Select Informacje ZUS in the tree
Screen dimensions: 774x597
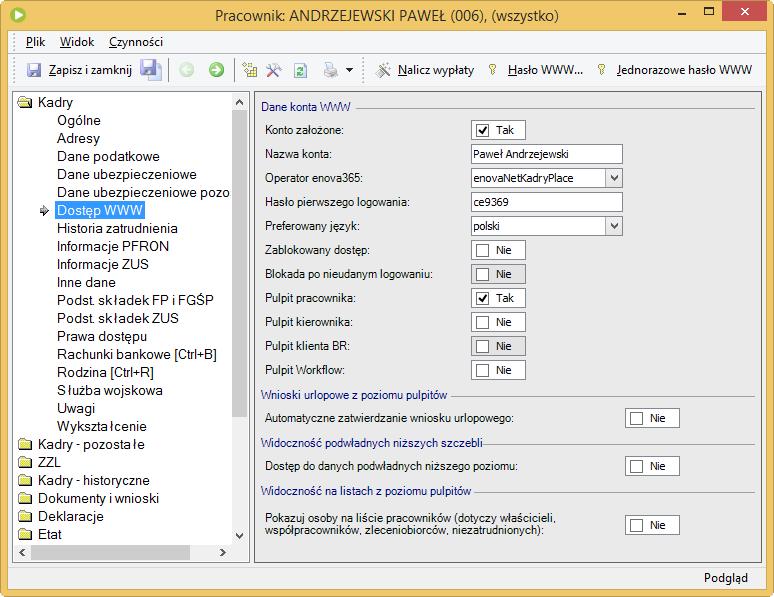pyautogui.click(x=103, y=264)
